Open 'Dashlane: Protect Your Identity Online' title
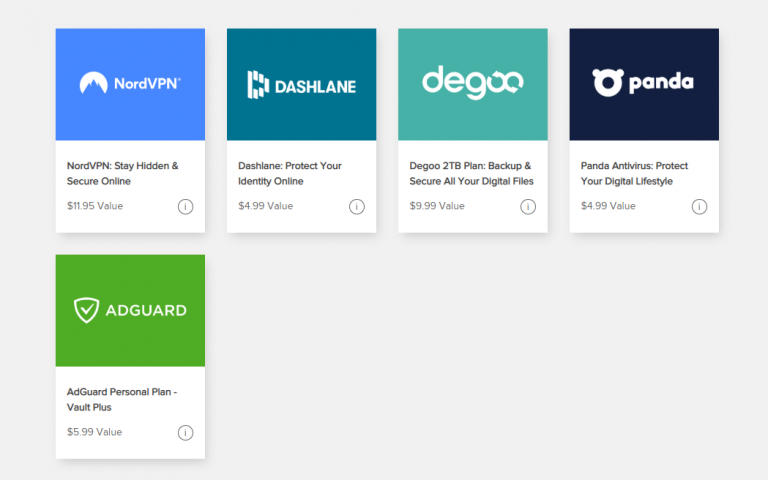 (289, 173)
